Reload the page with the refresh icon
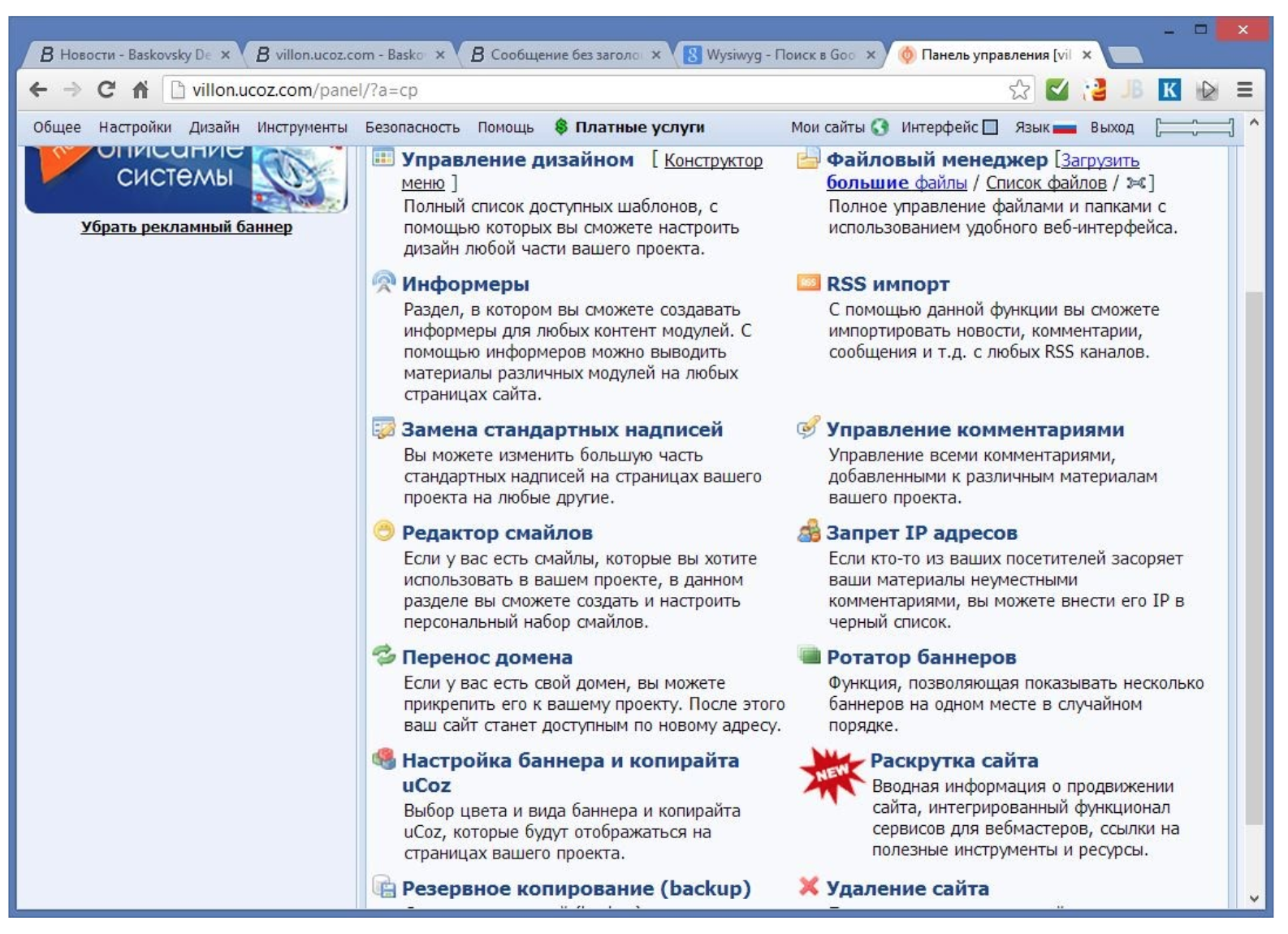 point(106,89)
